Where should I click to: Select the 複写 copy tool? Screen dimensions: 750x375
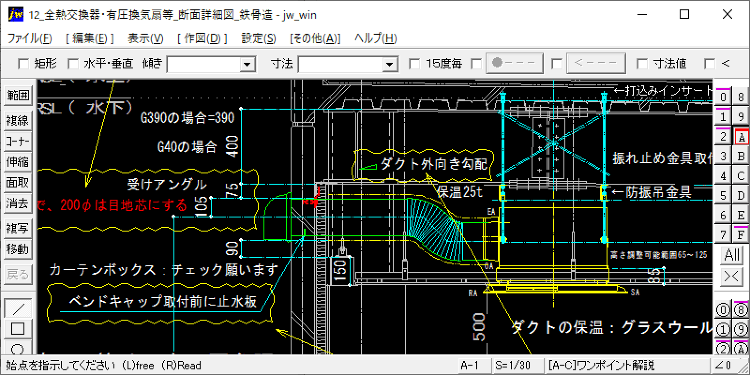[18, 229]
